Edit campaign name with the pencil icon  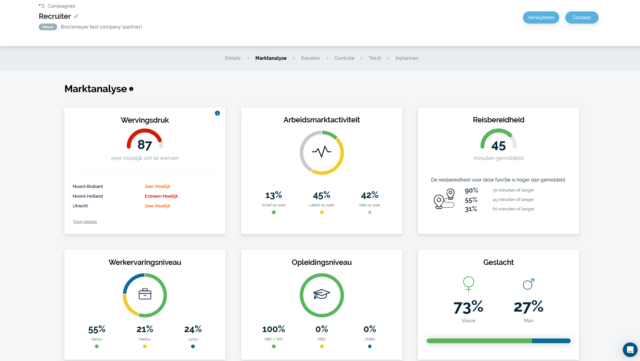click(x=76, y=16)
